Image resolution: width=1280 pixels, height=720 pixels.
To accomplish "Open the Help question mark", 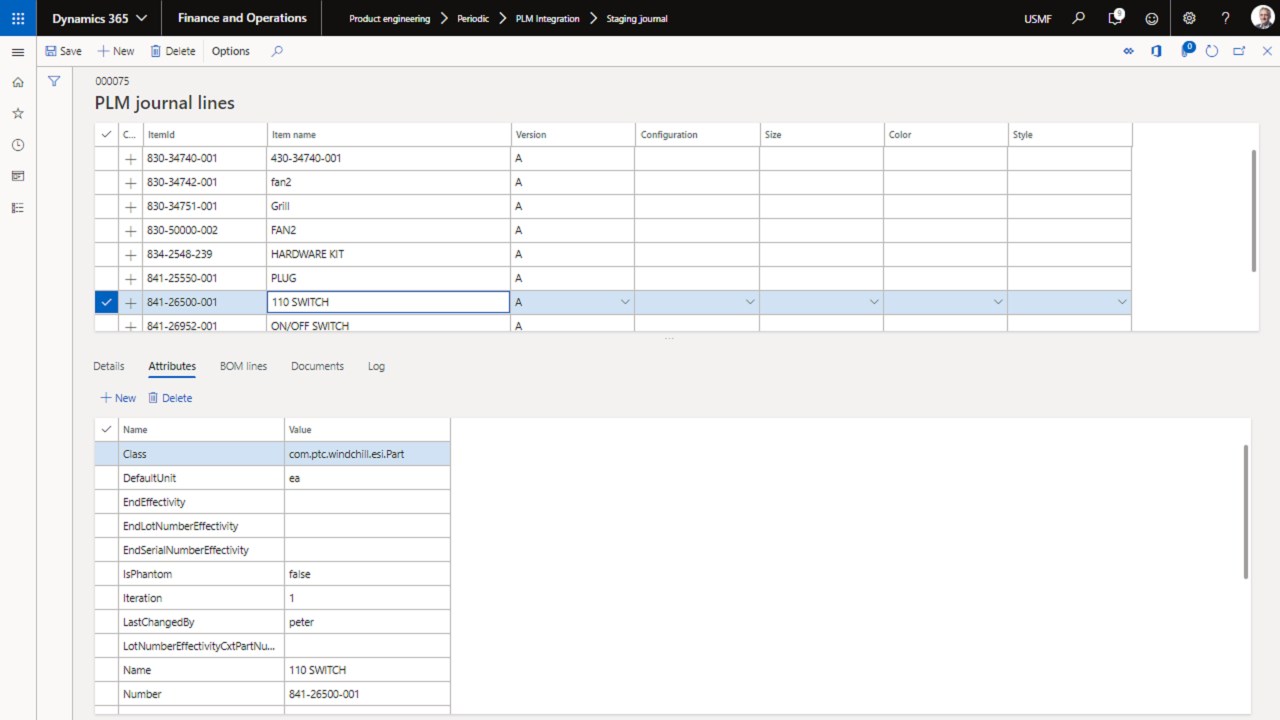I will [1226, 18].
